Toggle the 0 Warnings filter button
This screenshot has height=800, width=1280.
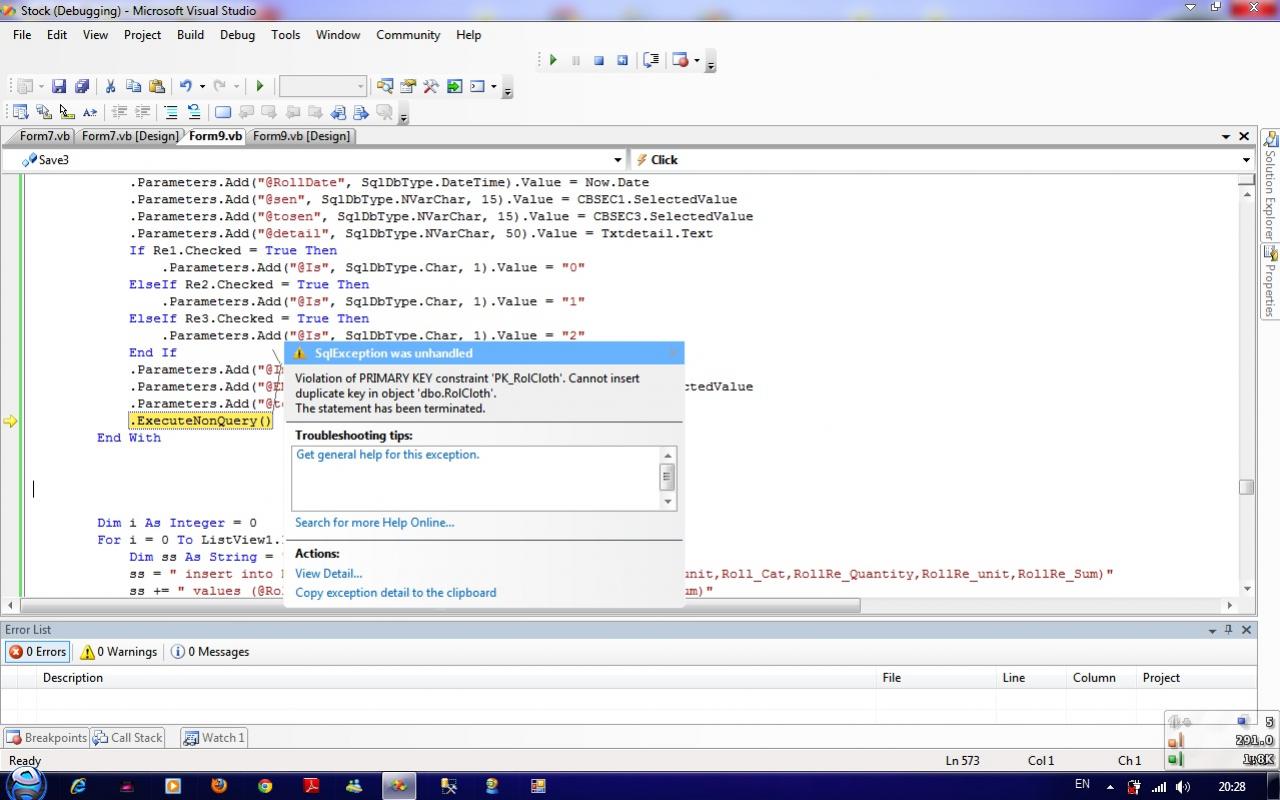119,652
